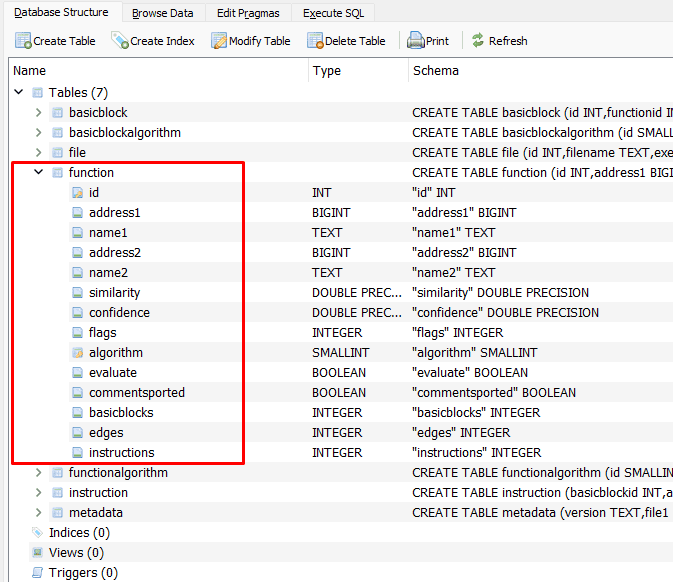Click the Create Table toolbar icon
This screenshot has width=673, height=582.
click(23, 41)
